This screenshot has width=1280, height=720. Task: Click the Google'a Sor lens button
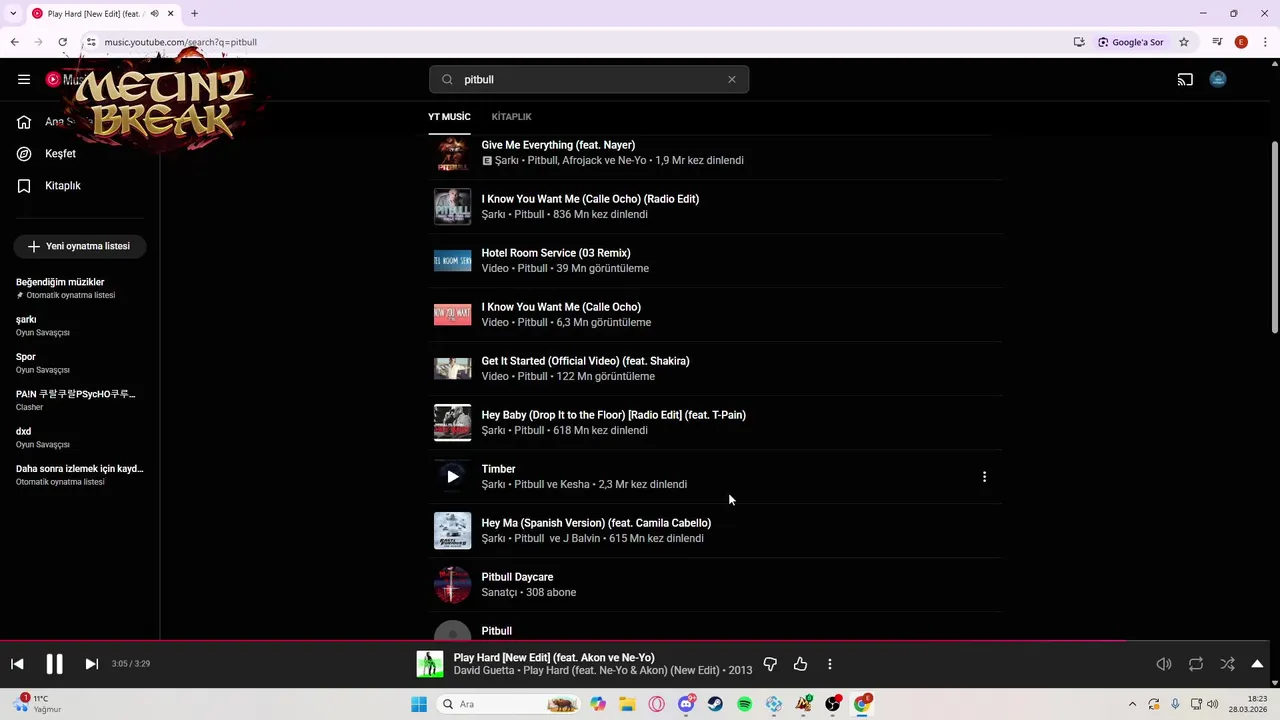pos(1130,42)
